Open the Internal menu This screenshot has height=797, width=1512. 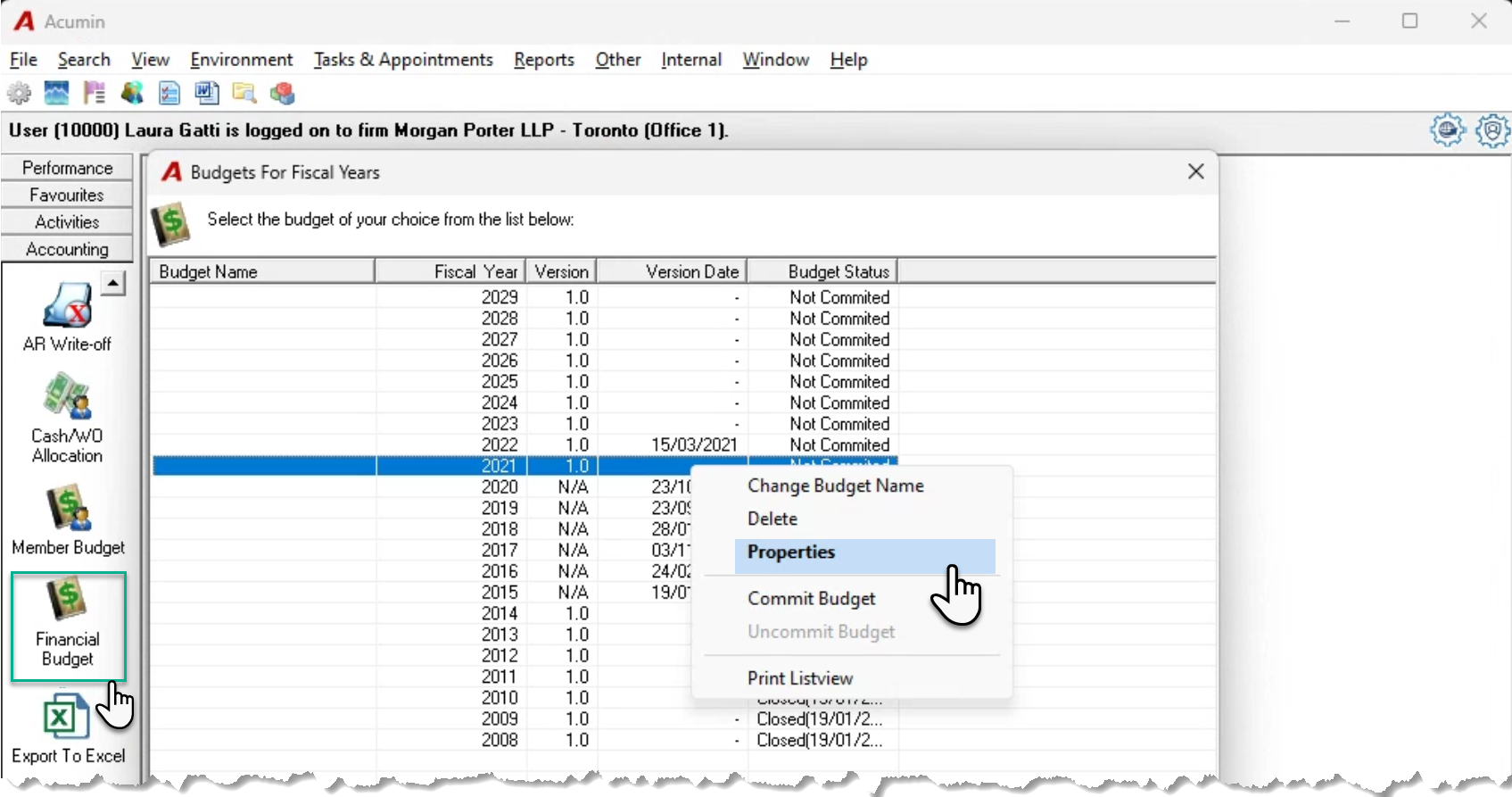691,60
